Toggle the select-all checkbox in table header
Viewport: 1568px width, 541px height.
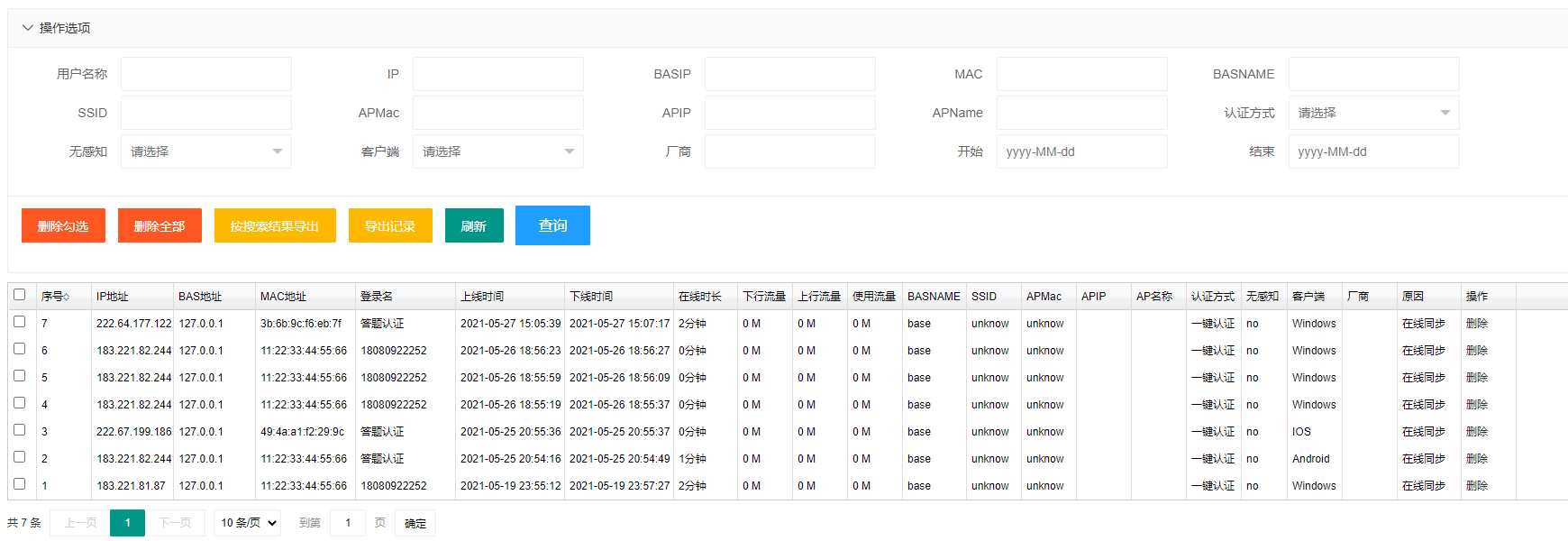tap(19, 295)
